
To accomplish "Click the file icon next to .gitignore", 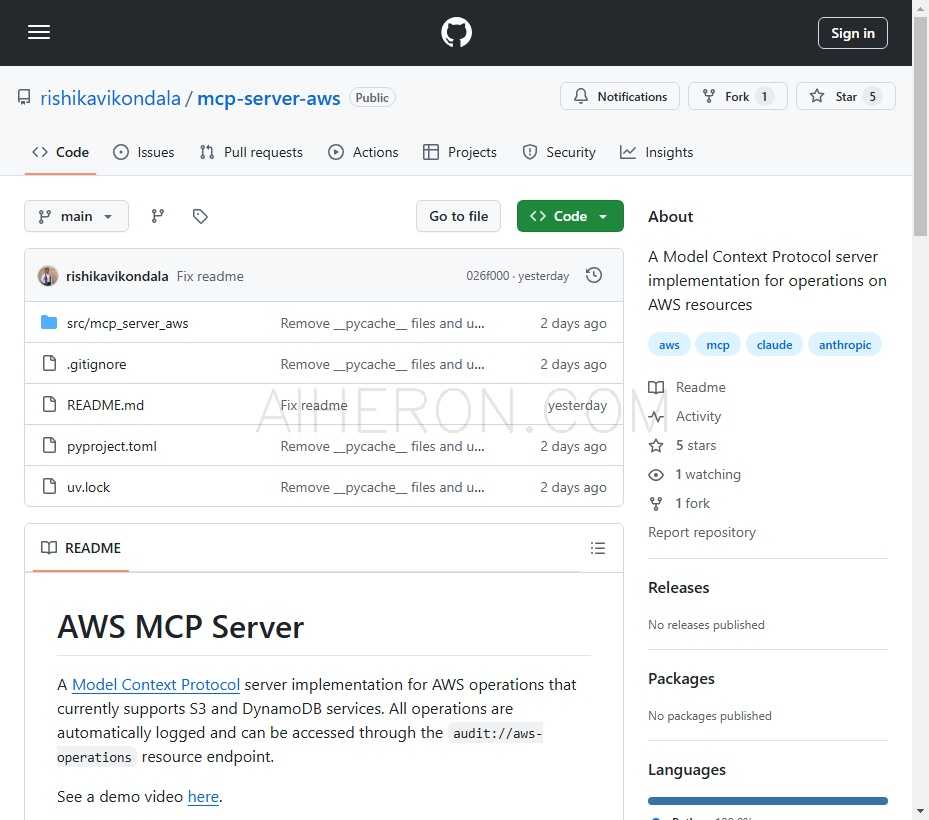I will (50, 363).
